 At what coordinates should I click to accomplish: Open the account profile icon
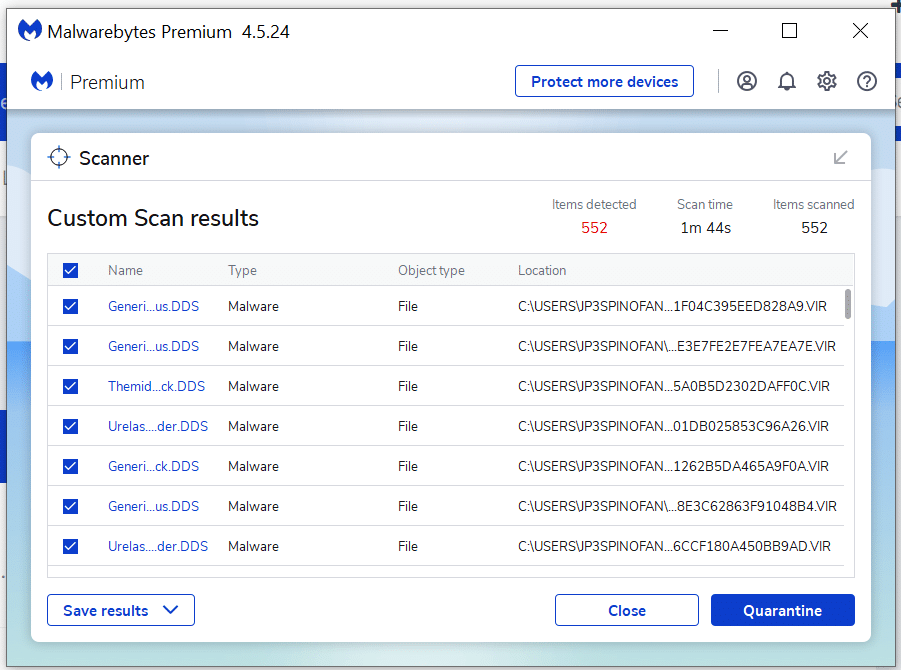746,82
